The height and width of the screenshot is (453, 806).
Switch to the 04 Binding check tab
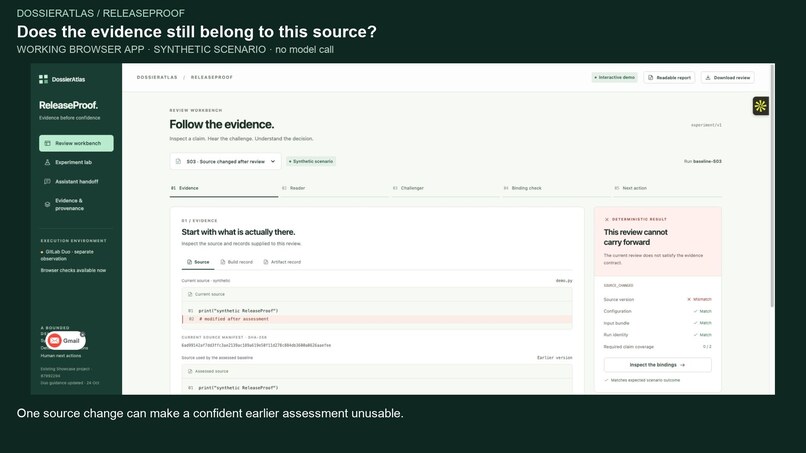point(556,189)
